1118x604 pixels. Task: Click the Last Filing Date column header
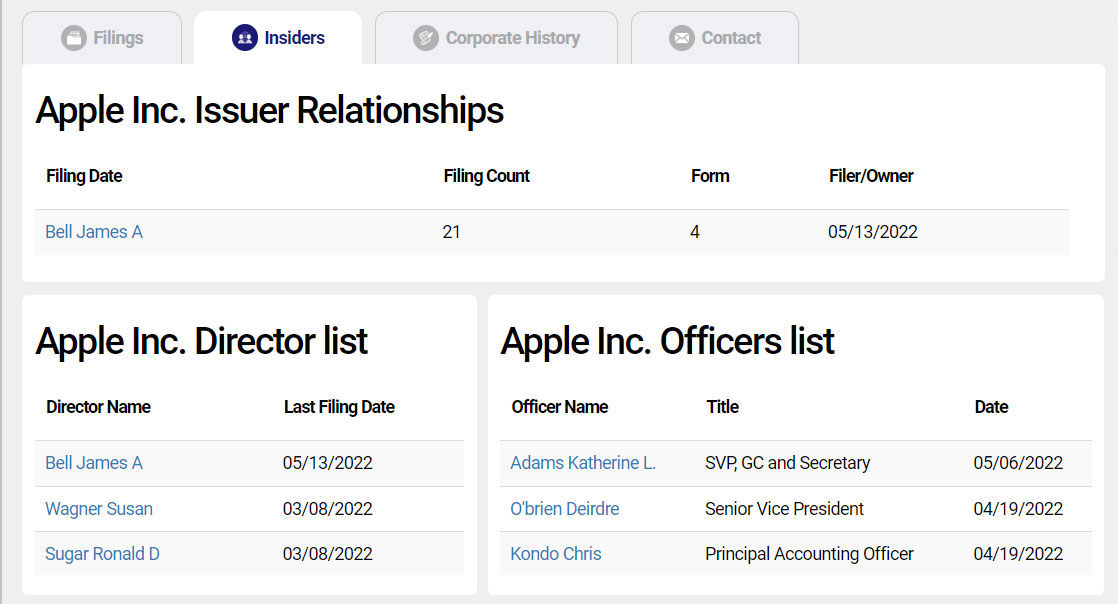coord(339,407)
